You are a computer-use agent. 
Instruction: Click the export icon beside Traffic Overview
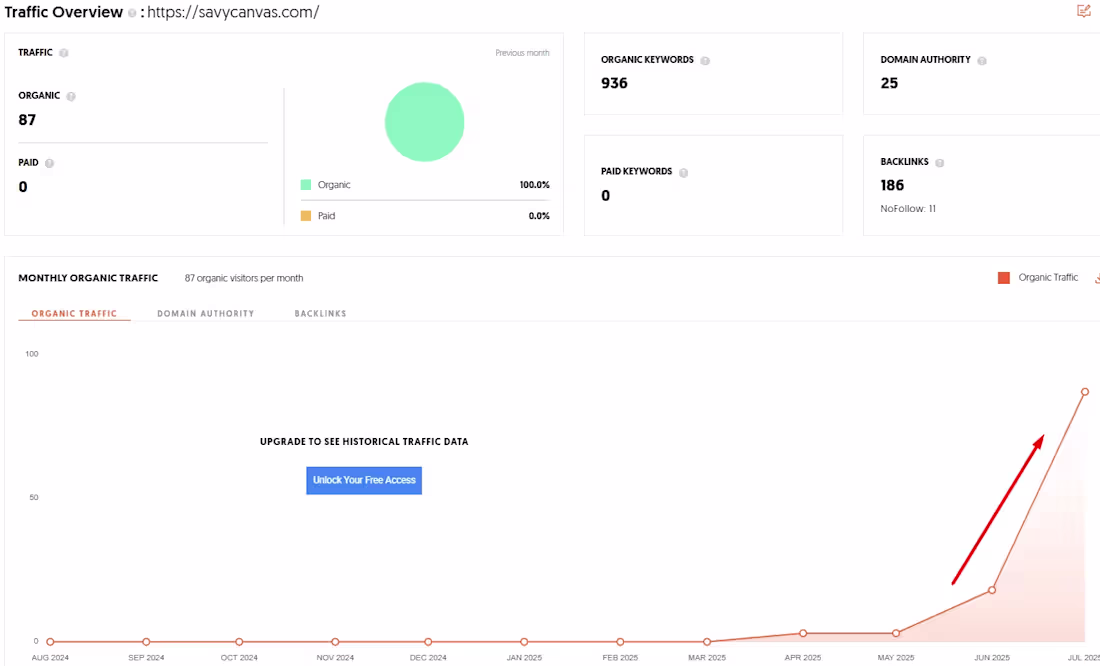click(x=1083, y=11)
